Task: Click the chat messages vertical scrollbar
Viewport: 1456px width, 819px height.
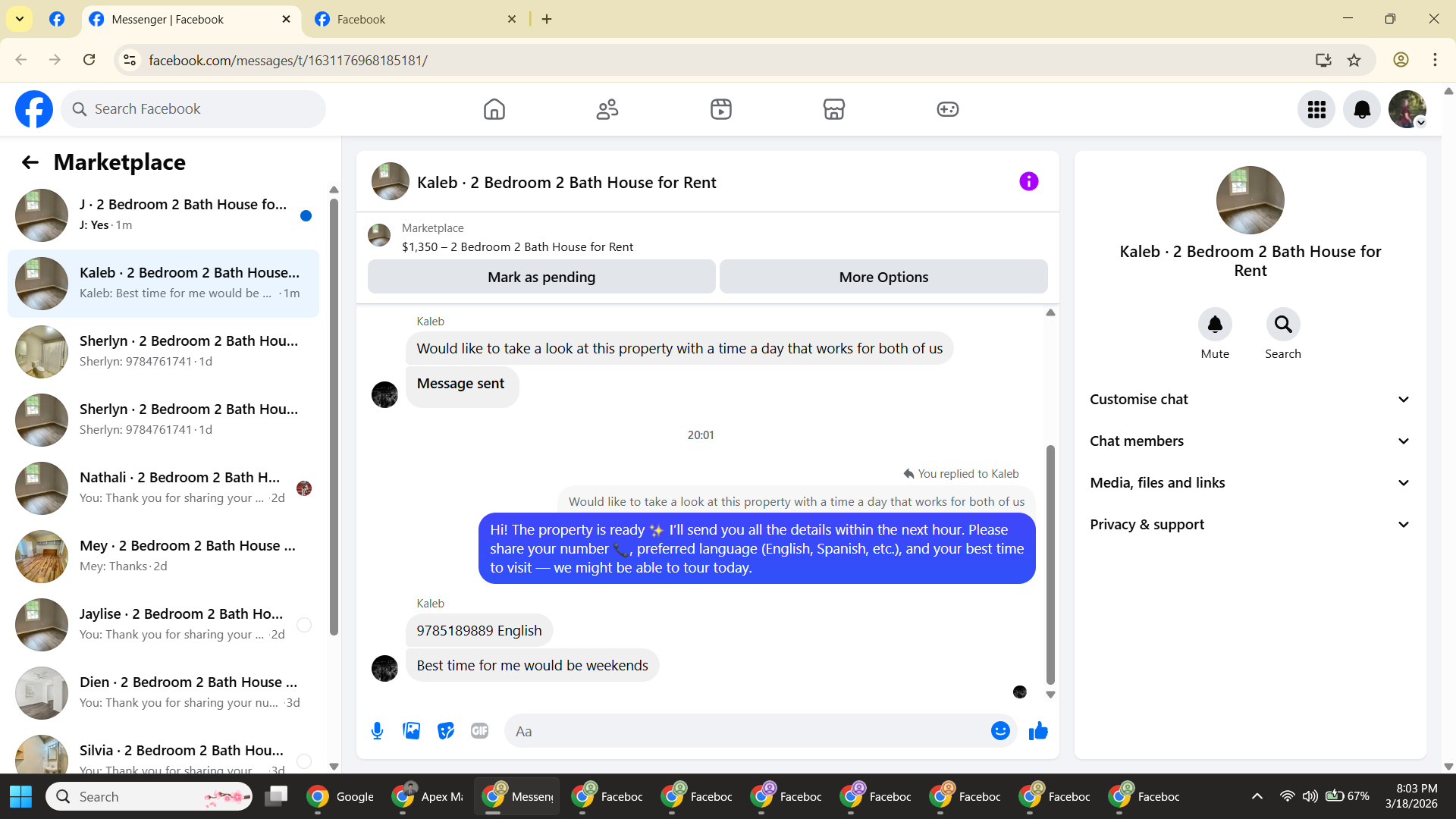Action: 1050,561
